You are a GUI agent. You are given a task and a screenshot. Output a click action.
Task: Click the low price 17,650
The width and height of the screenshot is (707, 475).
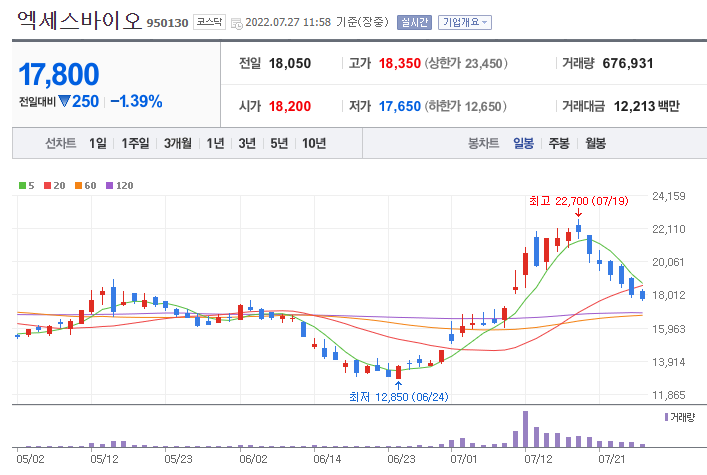coord(399,106)
